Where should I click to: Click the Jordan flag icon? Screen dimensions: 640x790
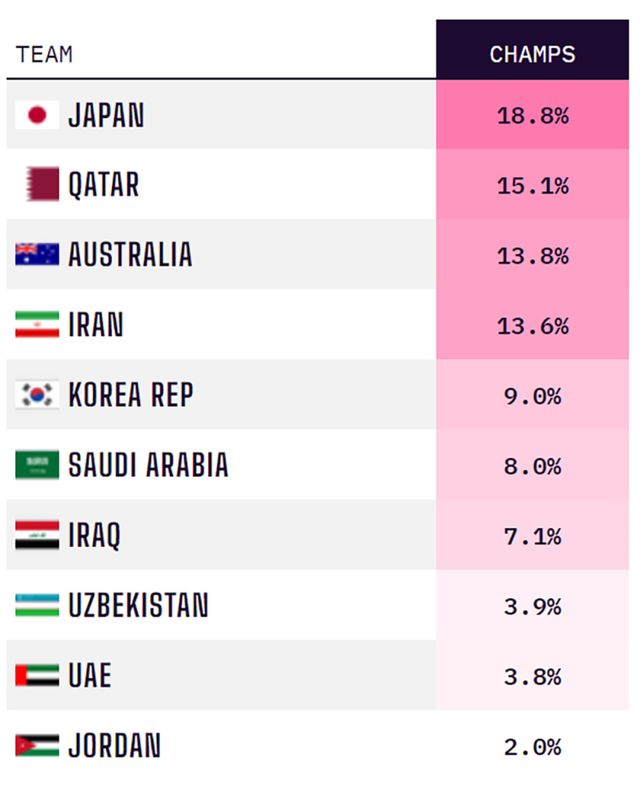point(37,745)
